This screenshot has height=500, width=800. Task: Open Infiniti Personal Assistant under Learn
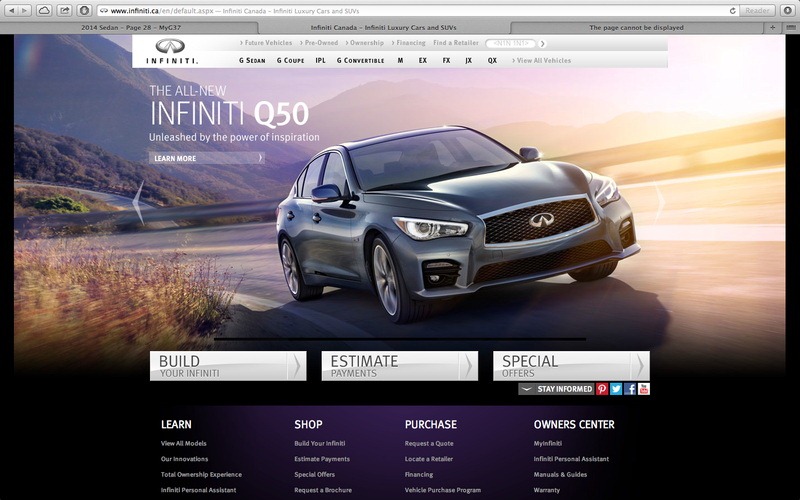[x=198, y=490]
